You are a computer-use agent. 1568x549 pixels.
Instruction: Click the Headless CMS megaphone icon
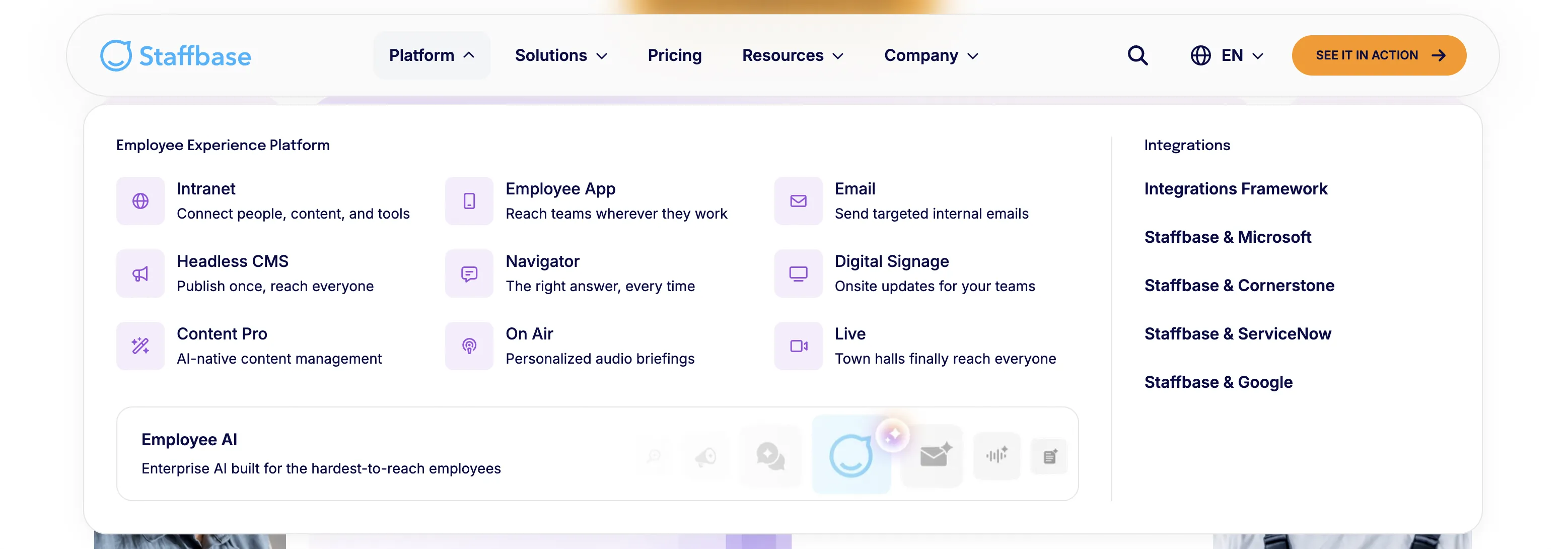140,273
